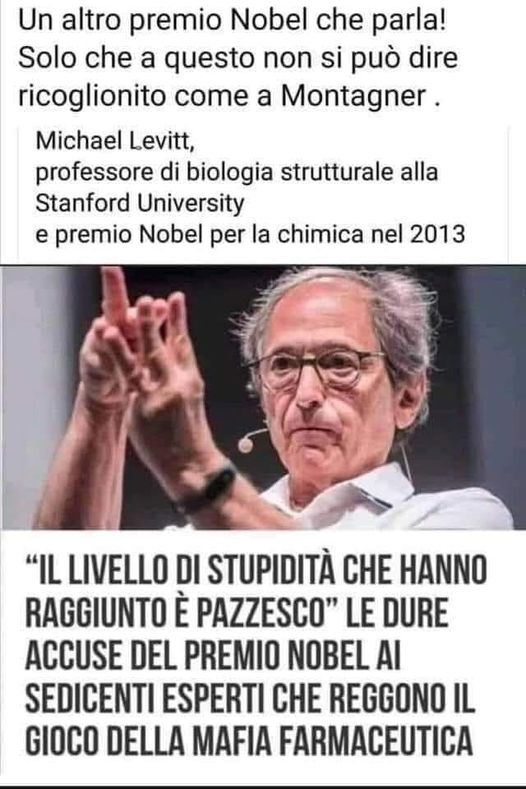Select the name Michael Levitt in the quote

pyautogui.click(x=115, y=141)
